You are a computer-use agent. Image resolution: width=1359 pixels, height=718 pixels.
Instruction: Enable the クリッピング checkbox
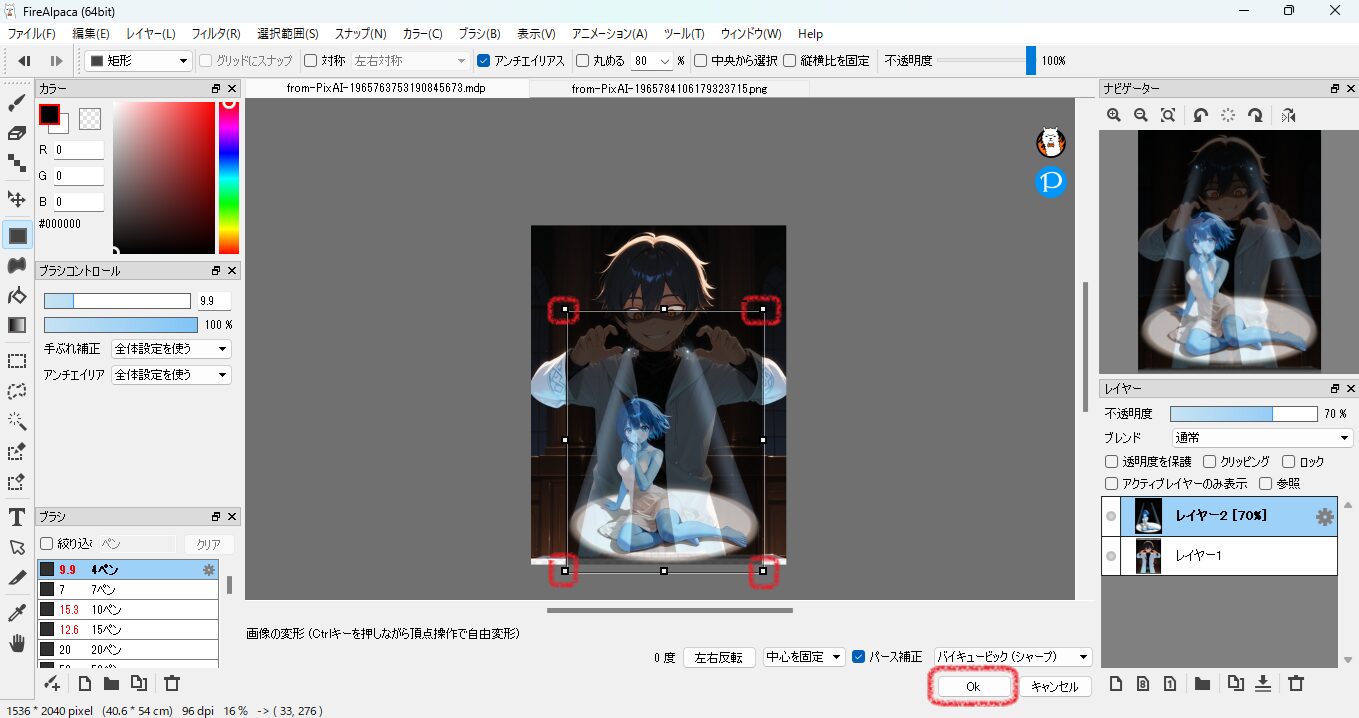[x=1210, y=462]
